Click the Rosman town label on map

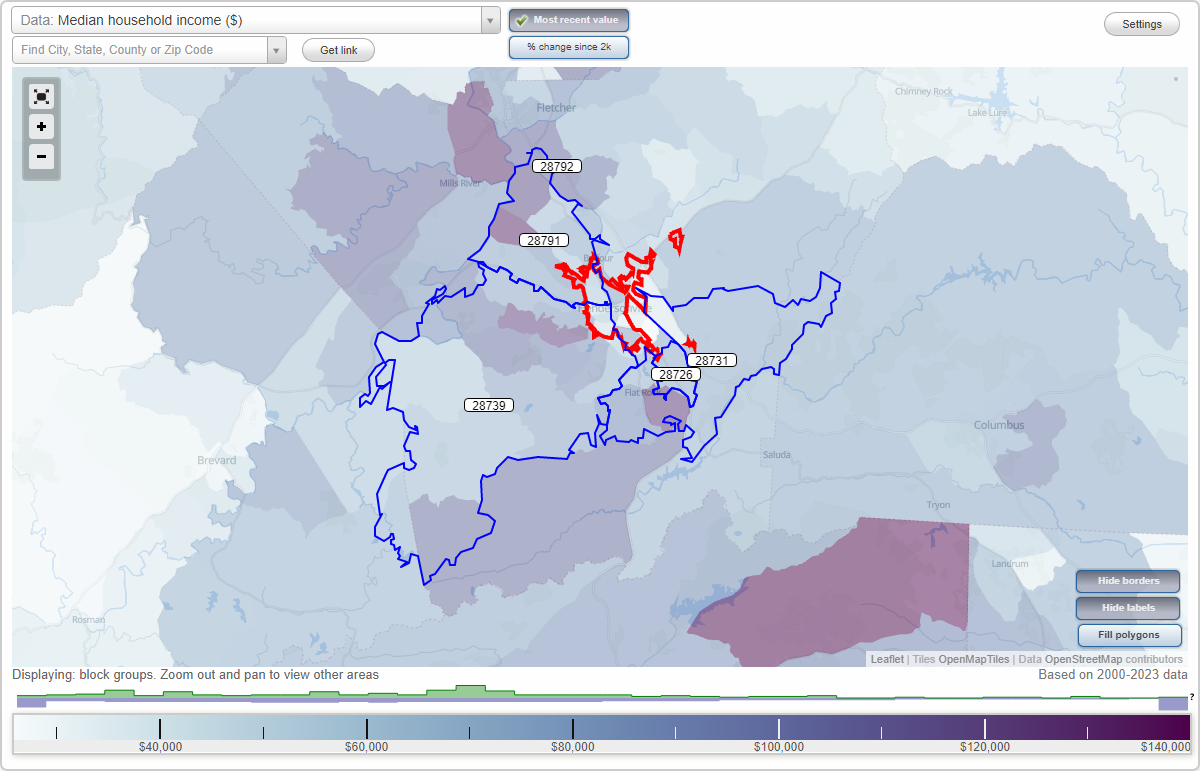pyautogui.click(x=88, y=619)
